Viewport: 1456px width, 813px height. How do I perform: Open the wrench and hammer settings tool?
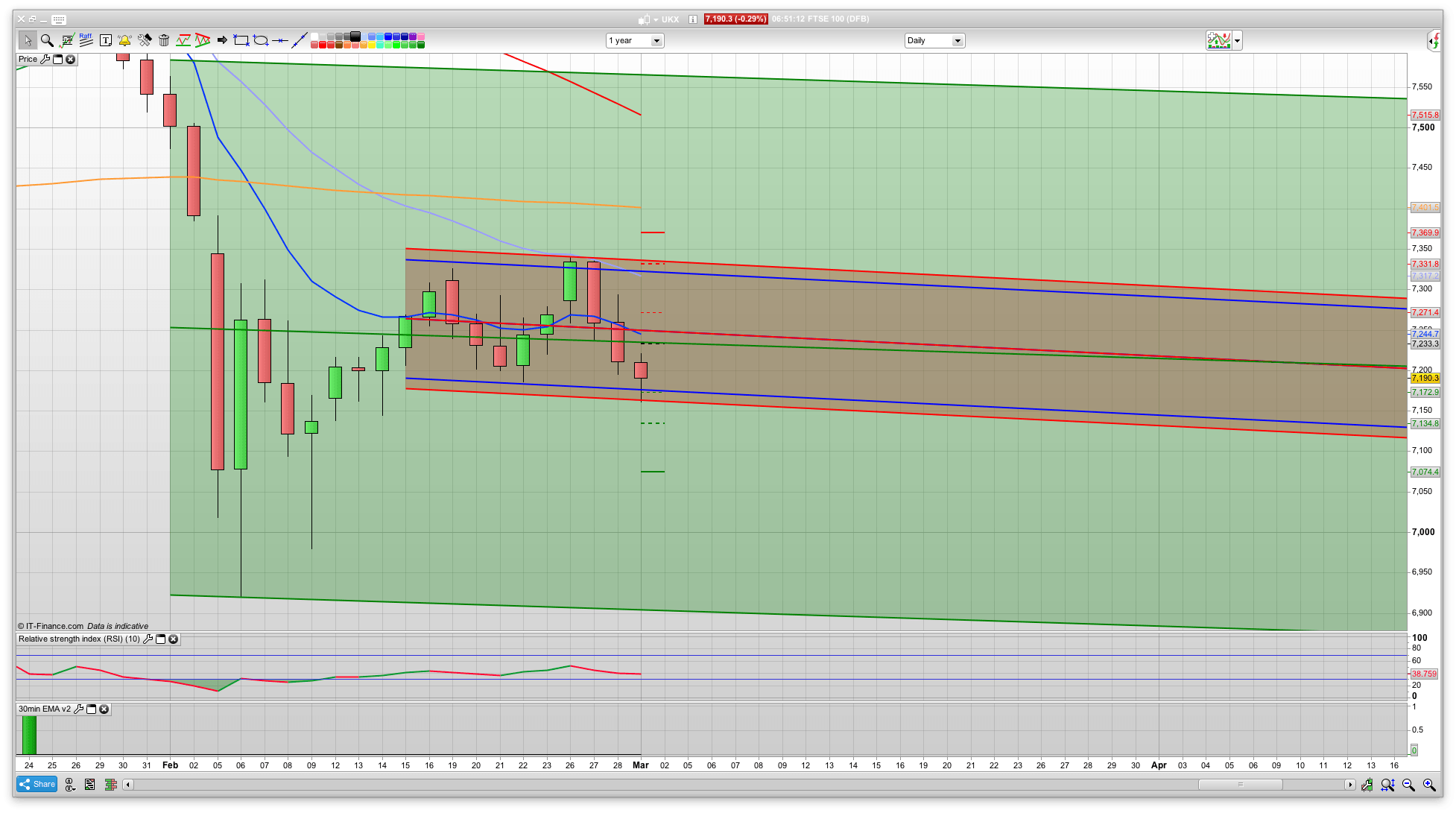(x=145, y=40)
